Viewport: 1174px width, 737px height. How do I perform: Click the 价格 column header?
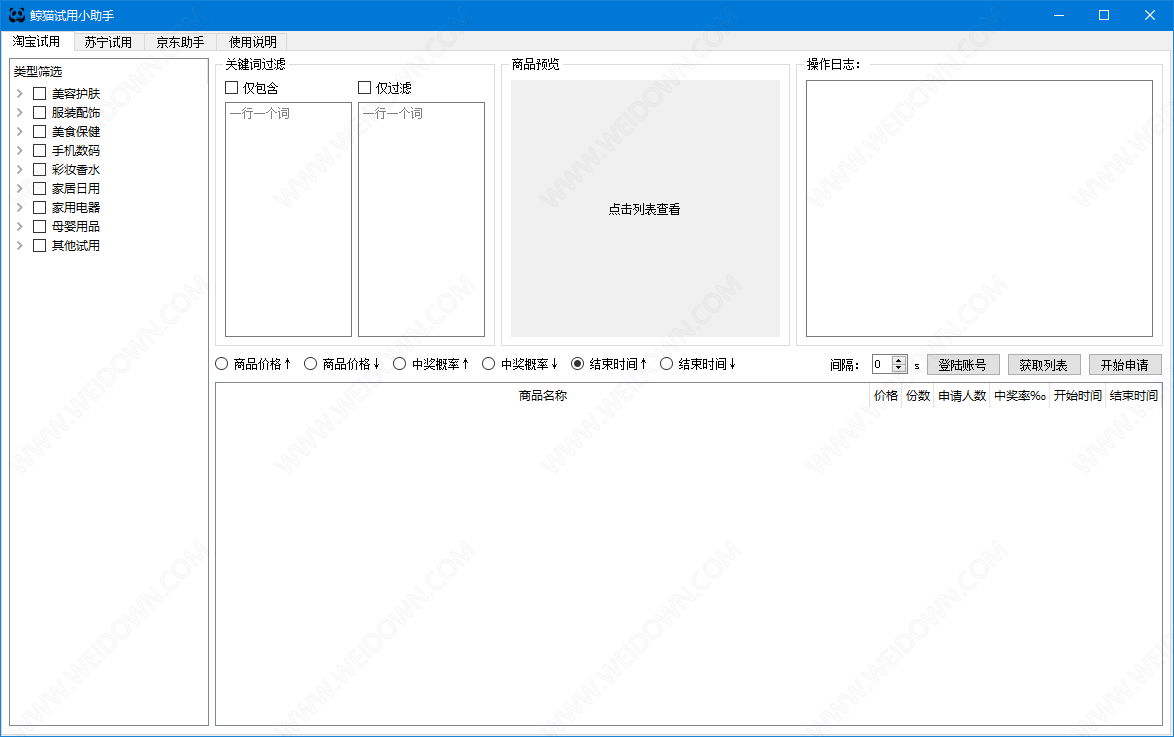click(886, 395)
